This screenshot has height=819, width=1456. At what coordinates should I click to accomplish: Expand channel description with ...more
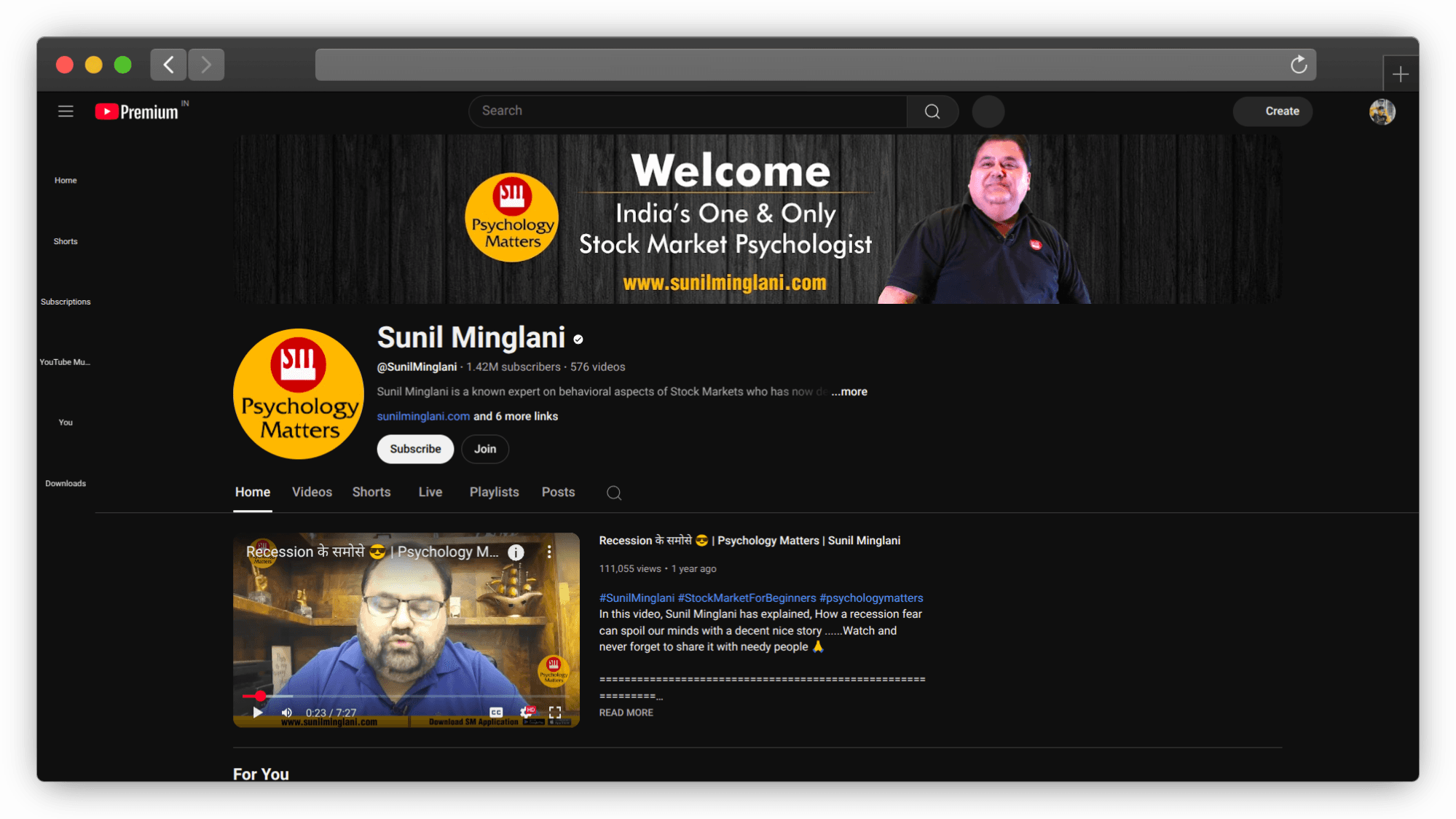(x=849, y=392)
